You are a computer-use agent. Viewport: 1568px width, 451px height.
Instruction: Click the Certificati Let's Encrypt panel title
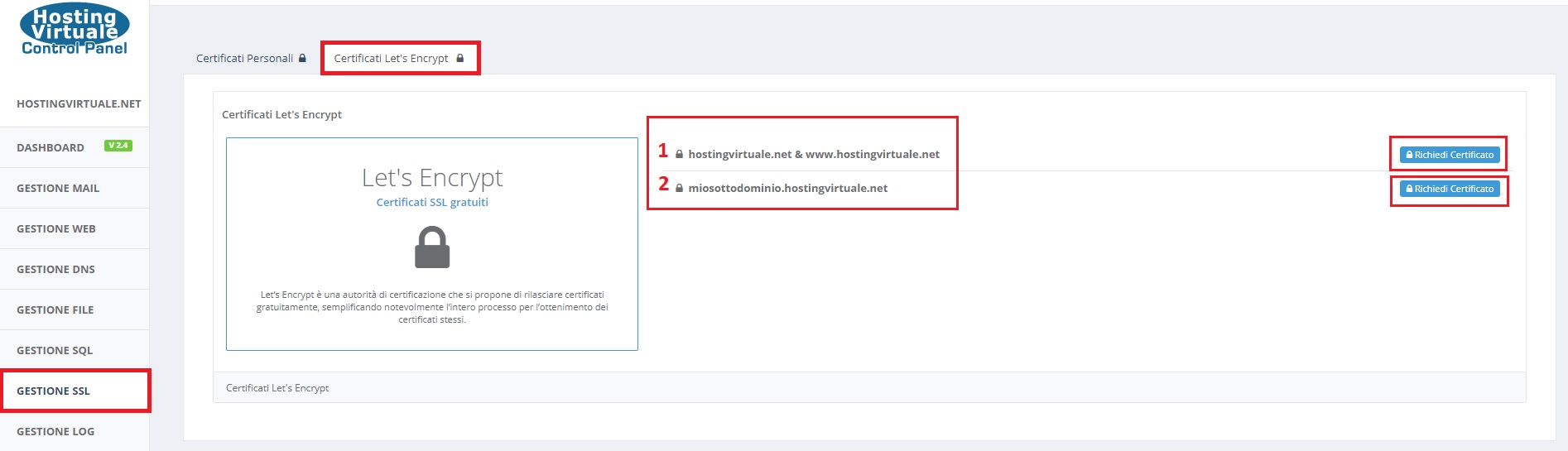click(x=281, y=114)
